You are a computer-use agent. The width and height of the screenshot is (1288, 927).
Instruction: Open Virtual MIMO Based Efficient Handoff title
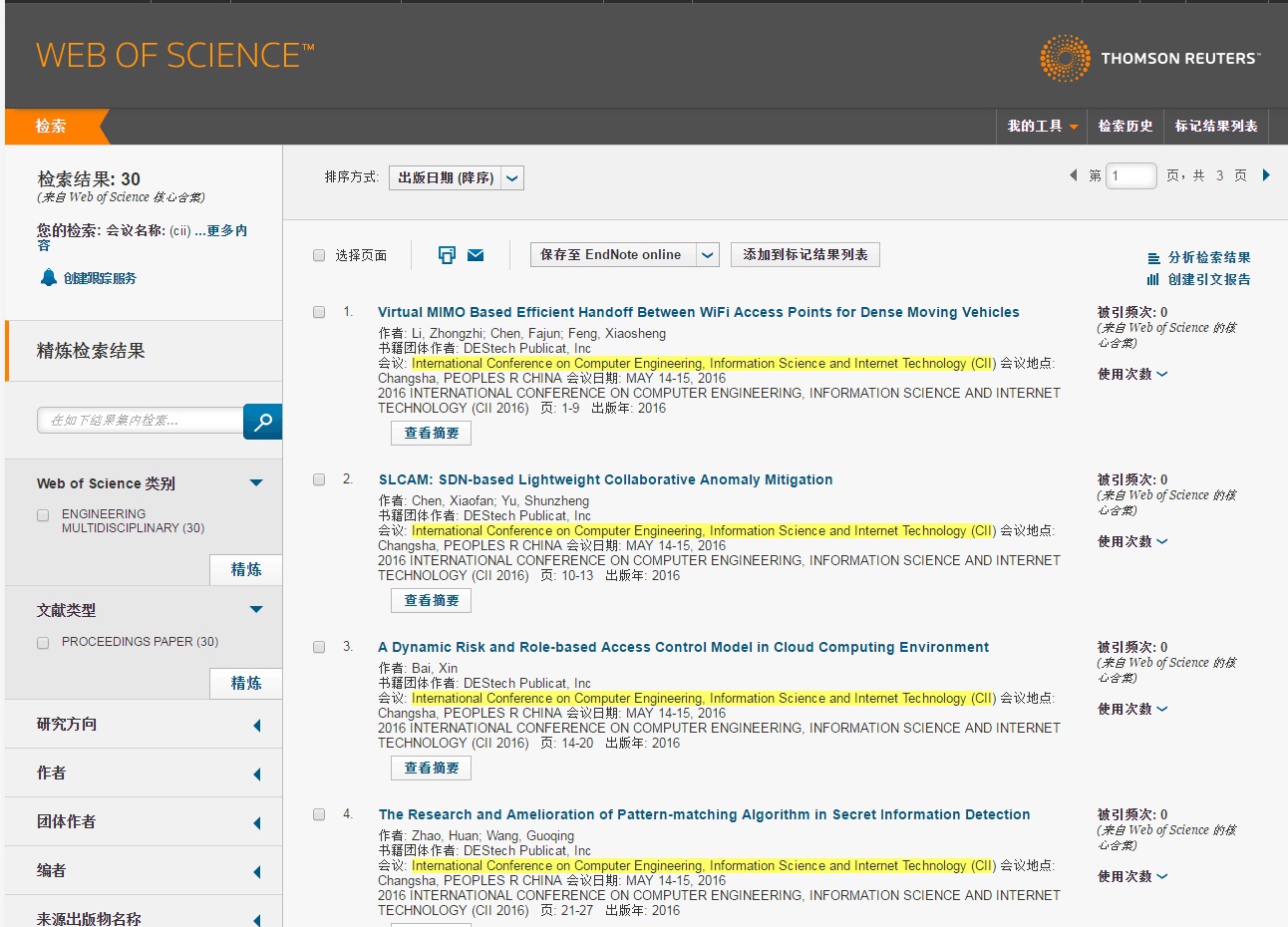[x=698, y=312]
